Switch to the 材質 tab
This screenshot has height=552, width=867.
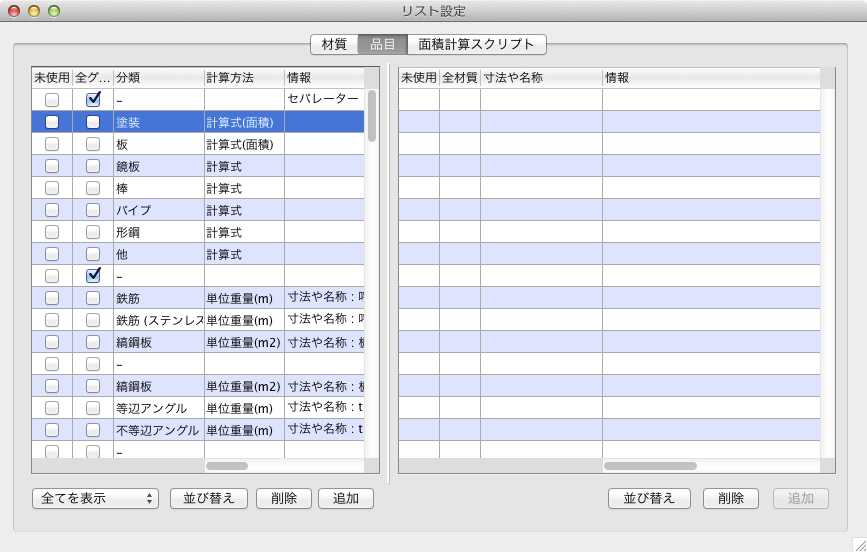click(x=334, y=44)
